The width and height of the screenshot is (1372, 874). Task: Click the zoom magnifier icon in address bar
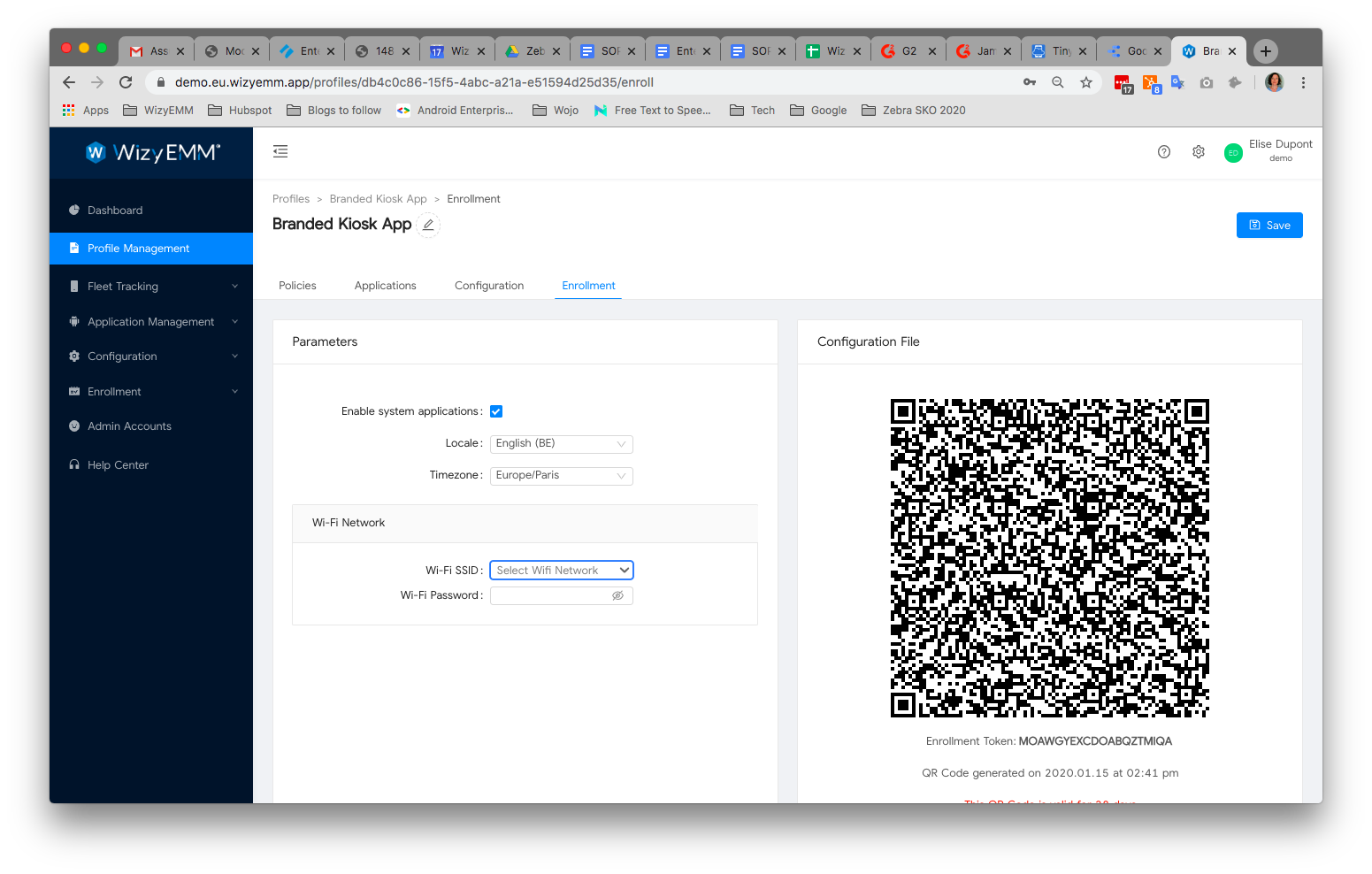pos(1058,82)
